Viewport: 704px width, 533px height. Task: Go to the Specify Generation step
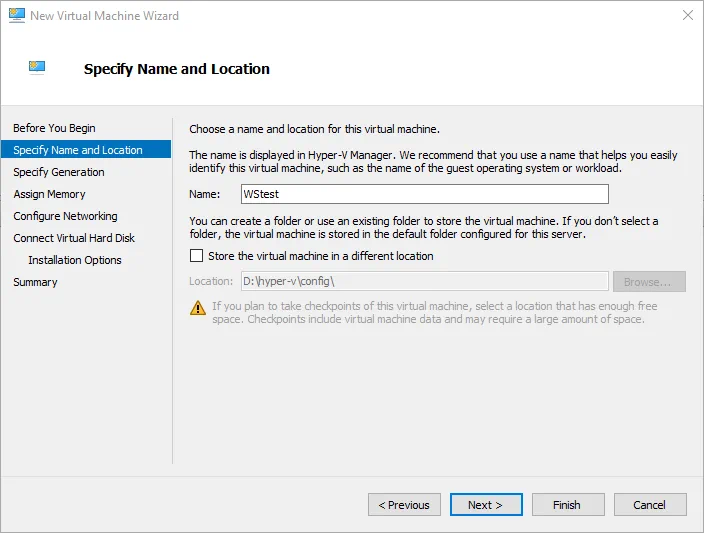coord(59,172)
